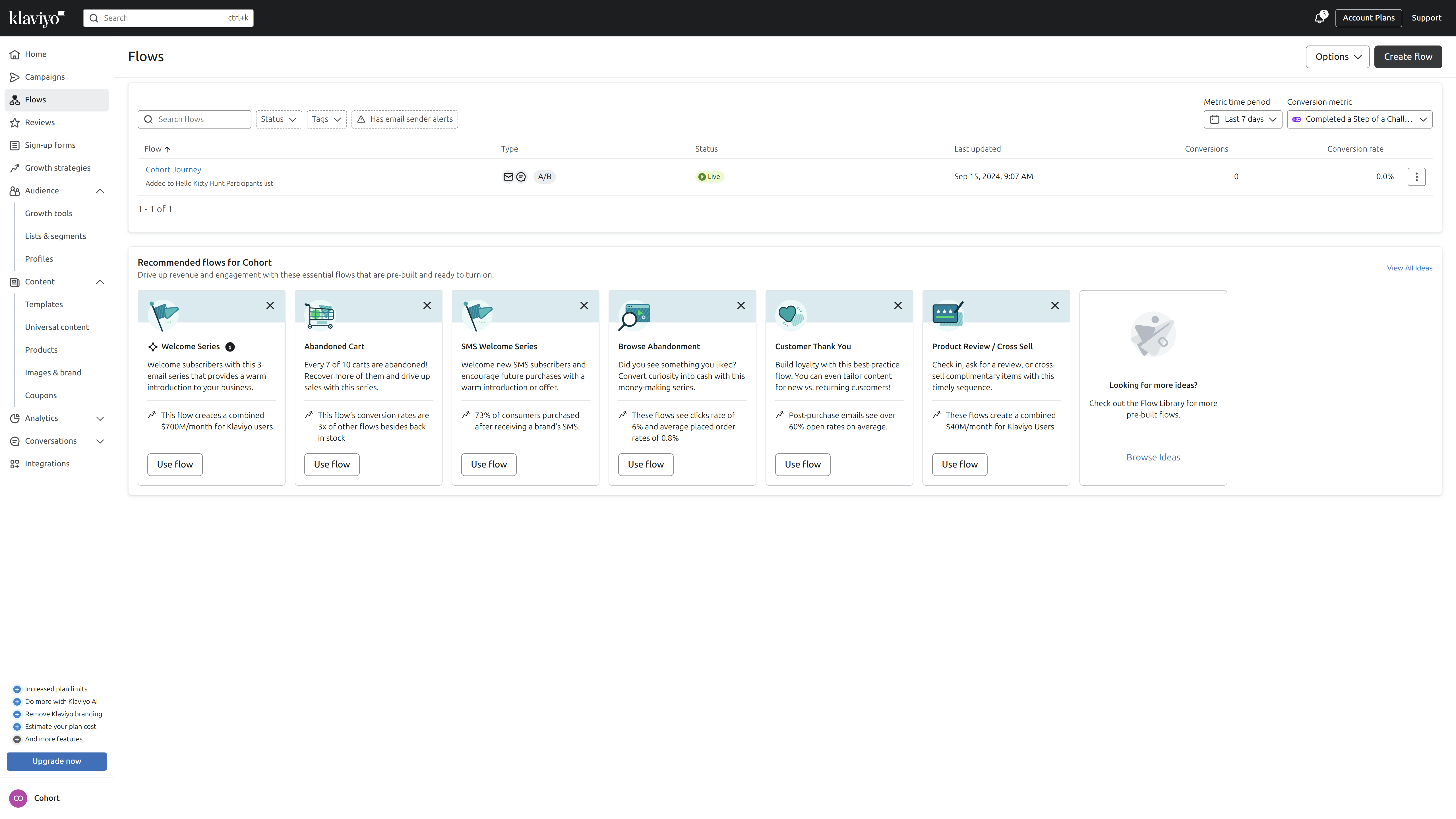Open the Cohort Journey flow link
The image size is (1456, 819).
coord(173,169)
